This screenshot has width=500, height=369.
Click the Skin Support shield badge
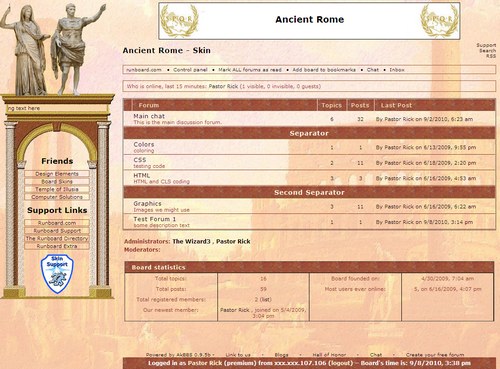57,274
